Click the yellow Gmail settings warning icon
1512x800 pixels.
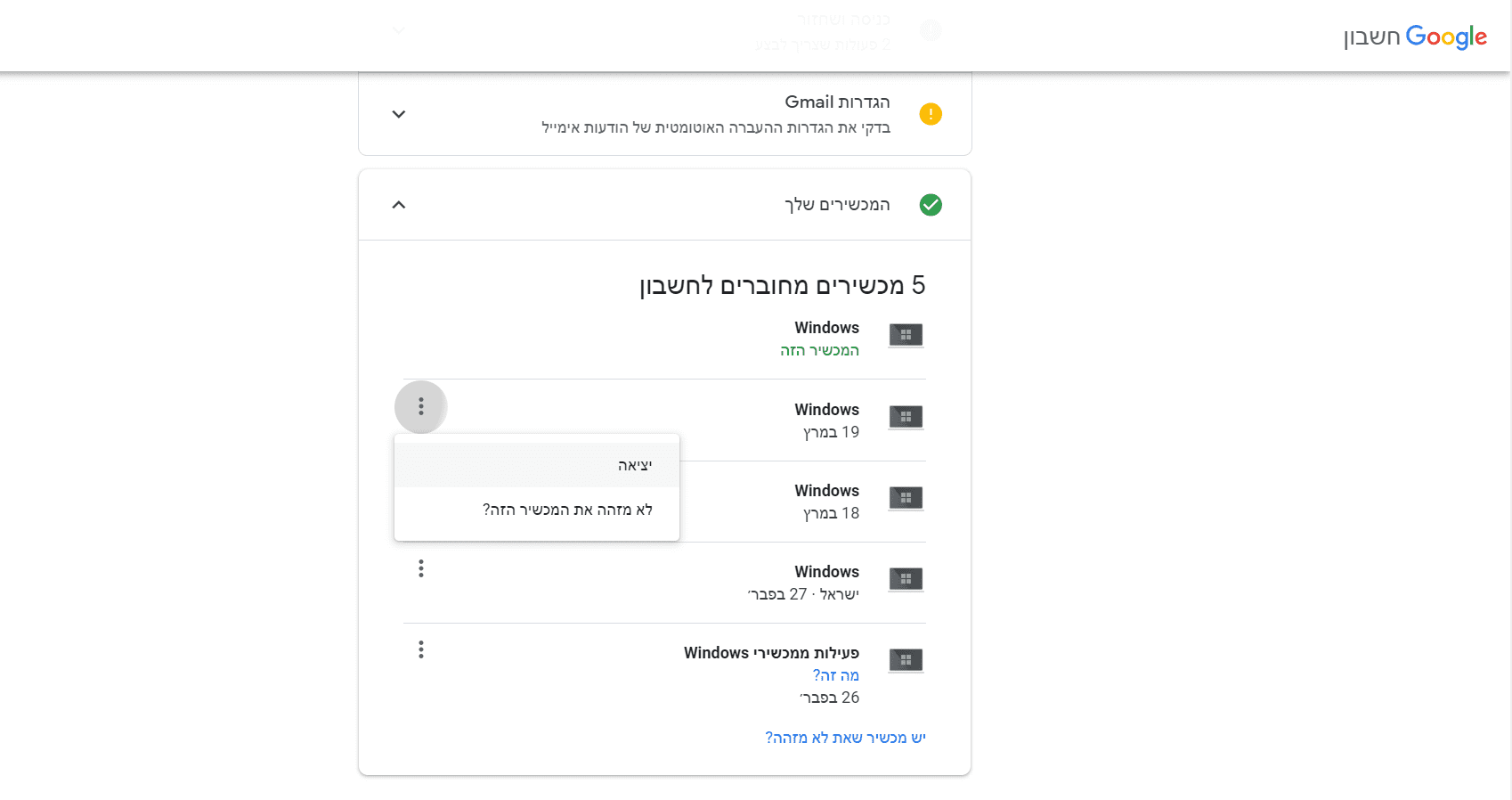(931, 114)
